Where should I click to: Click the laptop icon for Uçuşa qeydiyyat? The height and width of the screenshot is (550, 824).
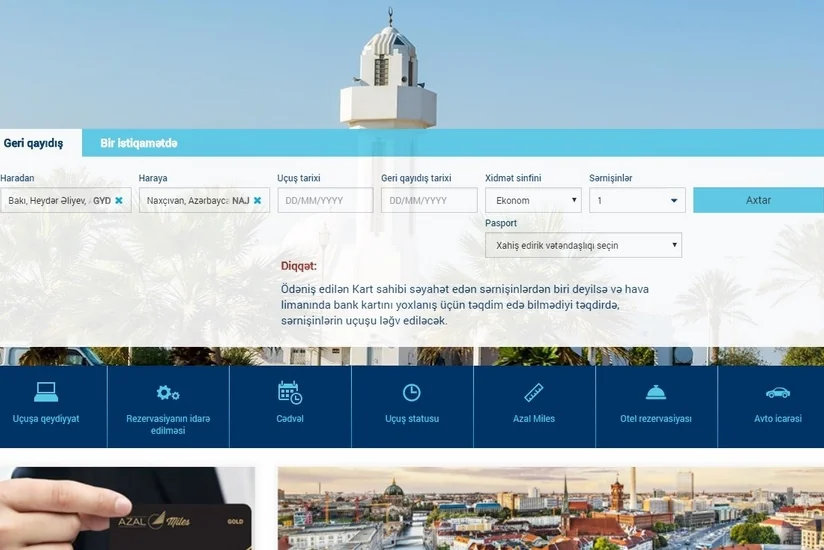46,392
